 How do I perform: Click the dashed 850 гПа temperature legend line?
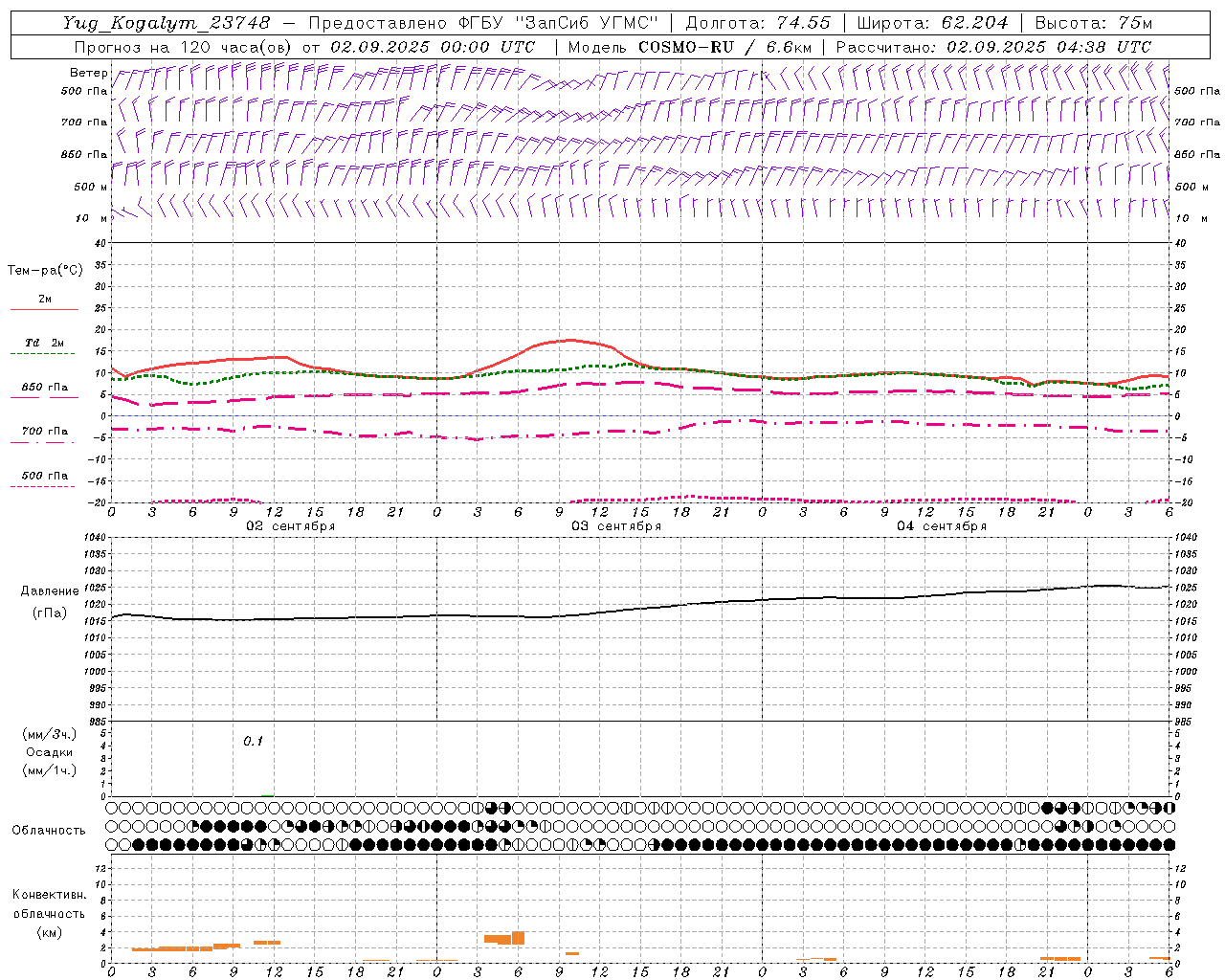click(44, 395)
